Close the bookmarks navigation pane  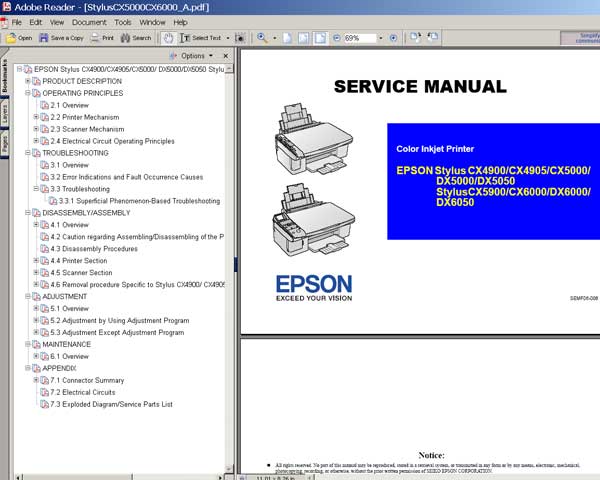226,56
